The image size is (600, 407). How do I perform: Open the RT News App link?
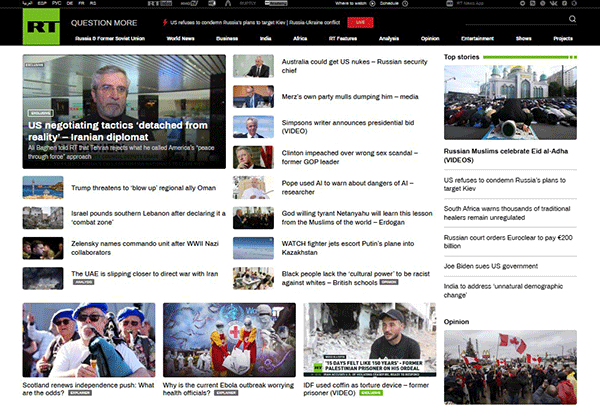pyautogui.click(x=467, y=3)
